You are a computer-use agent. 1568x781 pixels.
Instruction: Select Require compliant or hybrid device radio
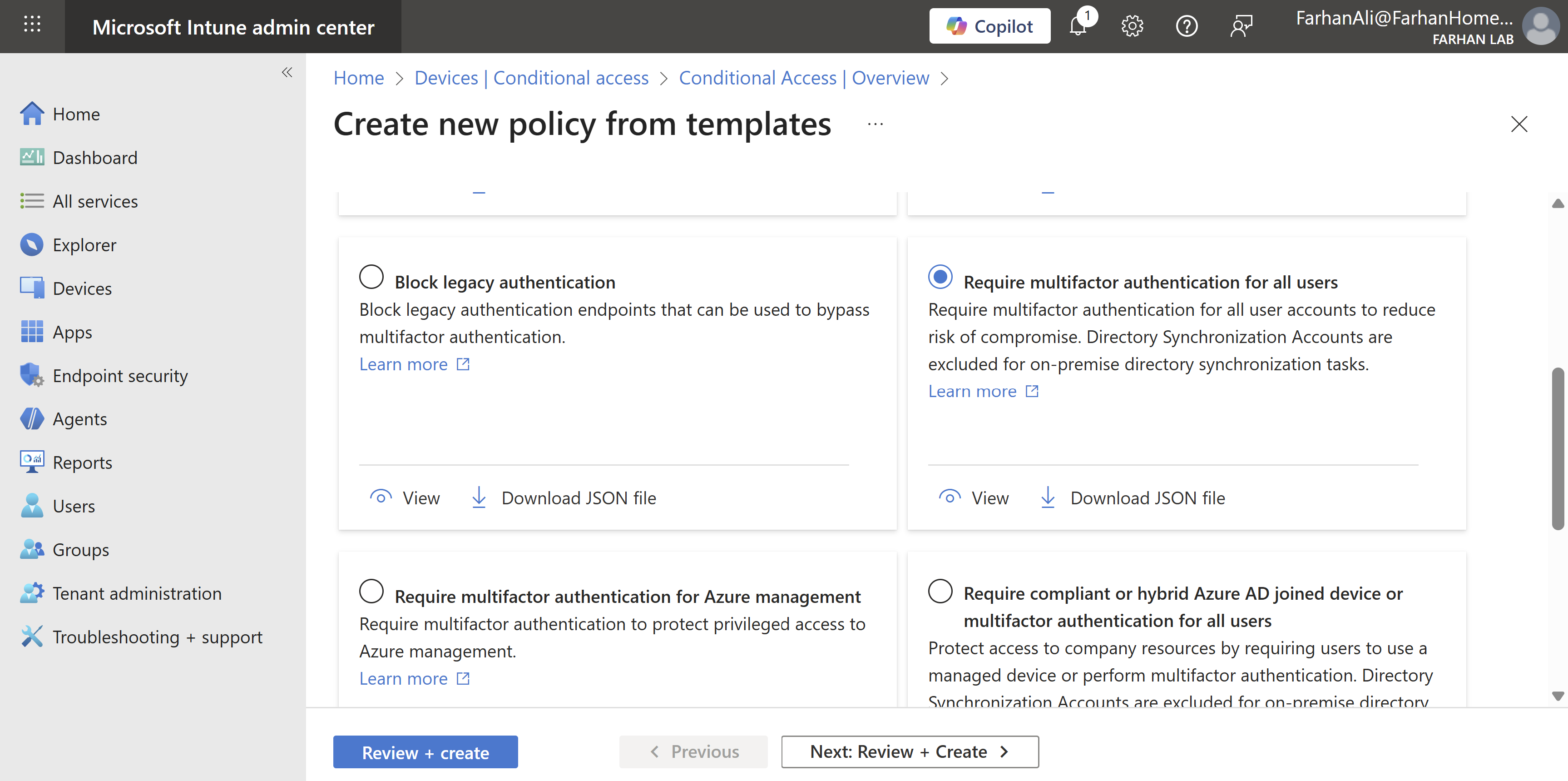coord(940,591)
